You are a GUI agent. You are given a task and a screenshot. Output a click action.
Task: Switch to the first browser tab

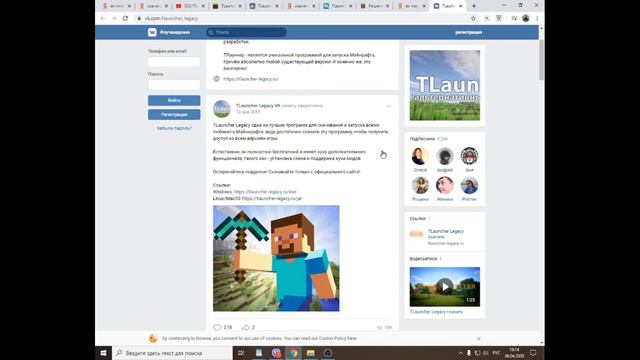coord(117,6)
